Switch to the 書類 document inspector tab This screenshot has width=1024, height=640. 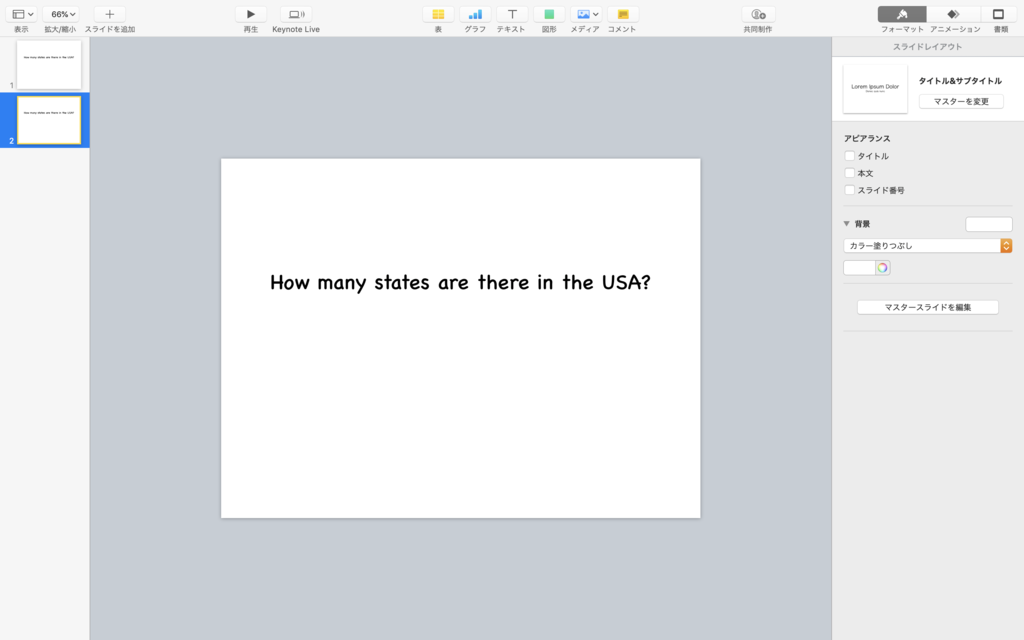pos(999,14)
